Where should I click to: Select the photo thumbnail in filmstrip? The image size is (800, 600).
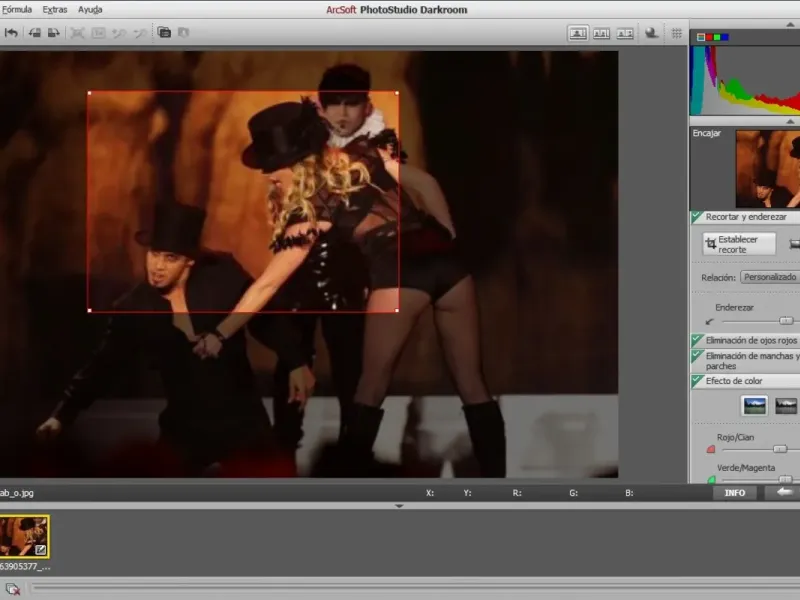click(x=24, y=536)
